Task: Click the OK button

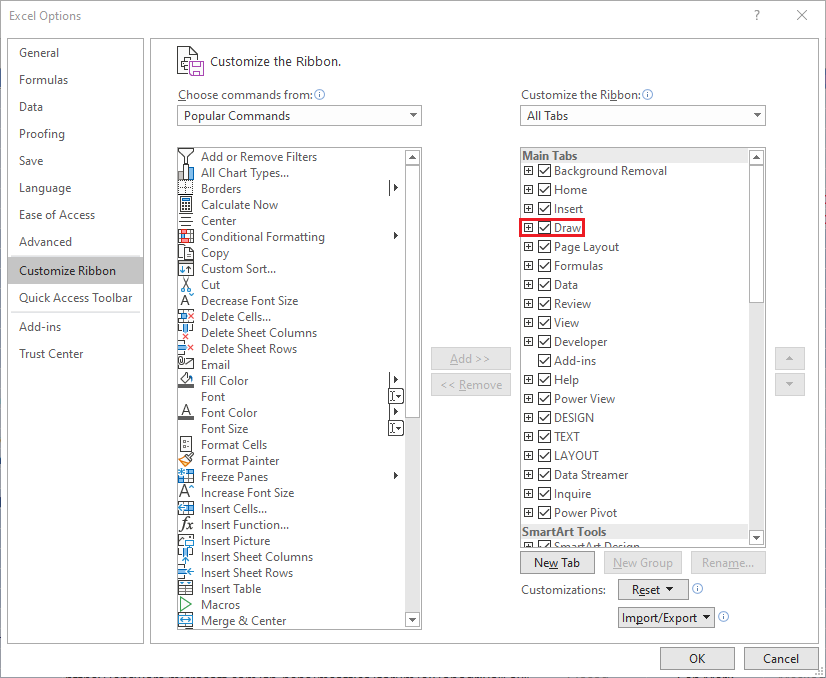Action: coord(697,659)
